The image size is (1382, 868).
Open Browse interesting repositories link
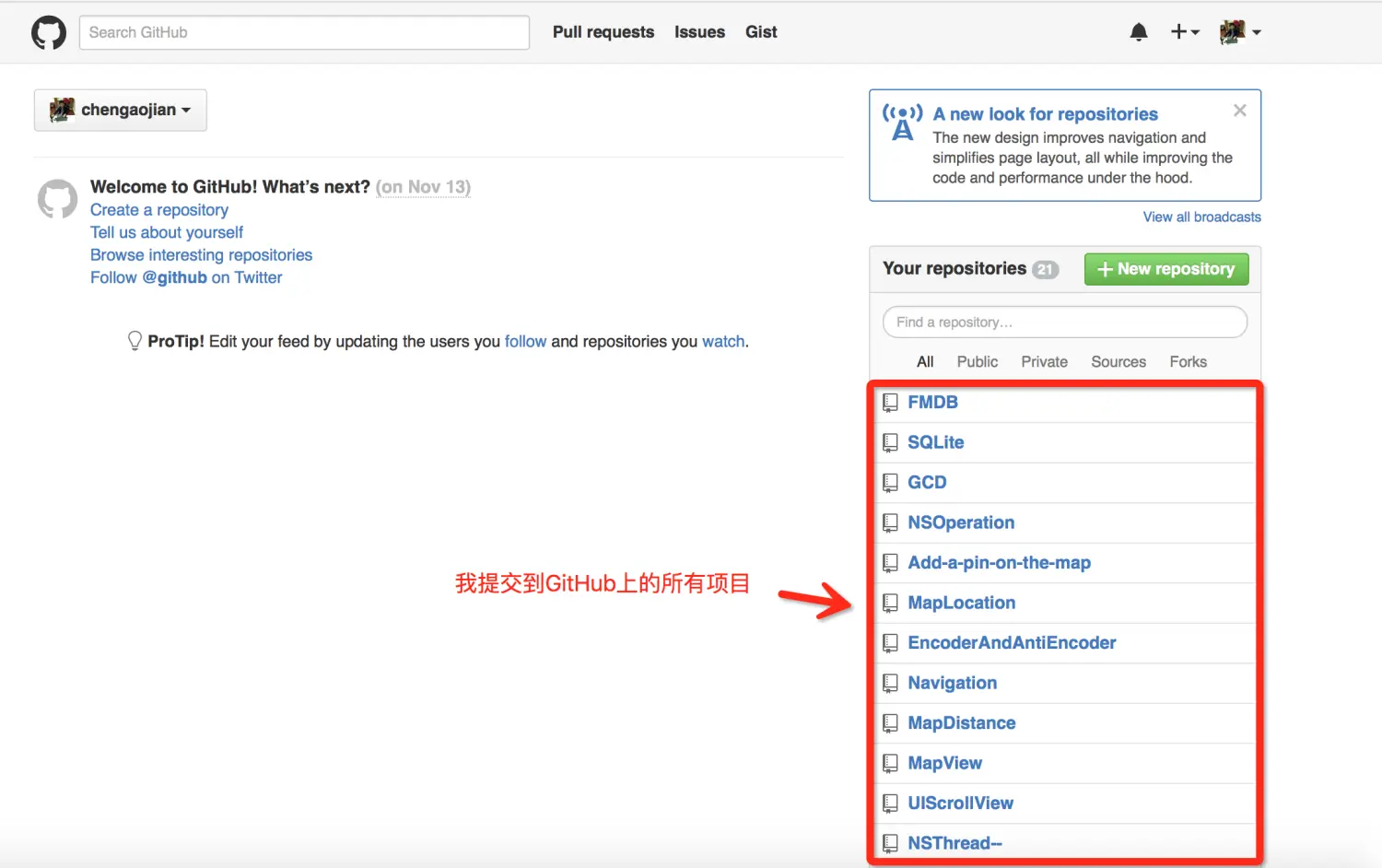pyautogui.click(x=201, y=255)
